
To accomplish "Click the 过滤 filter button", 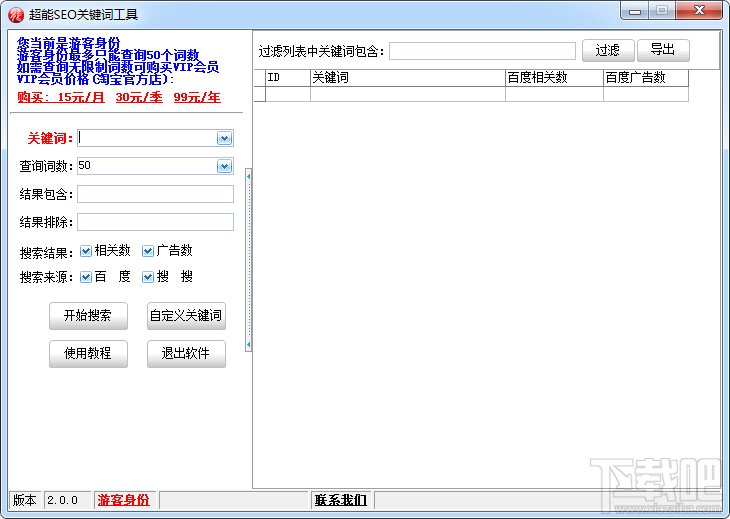I will click(x=608, y=50).
